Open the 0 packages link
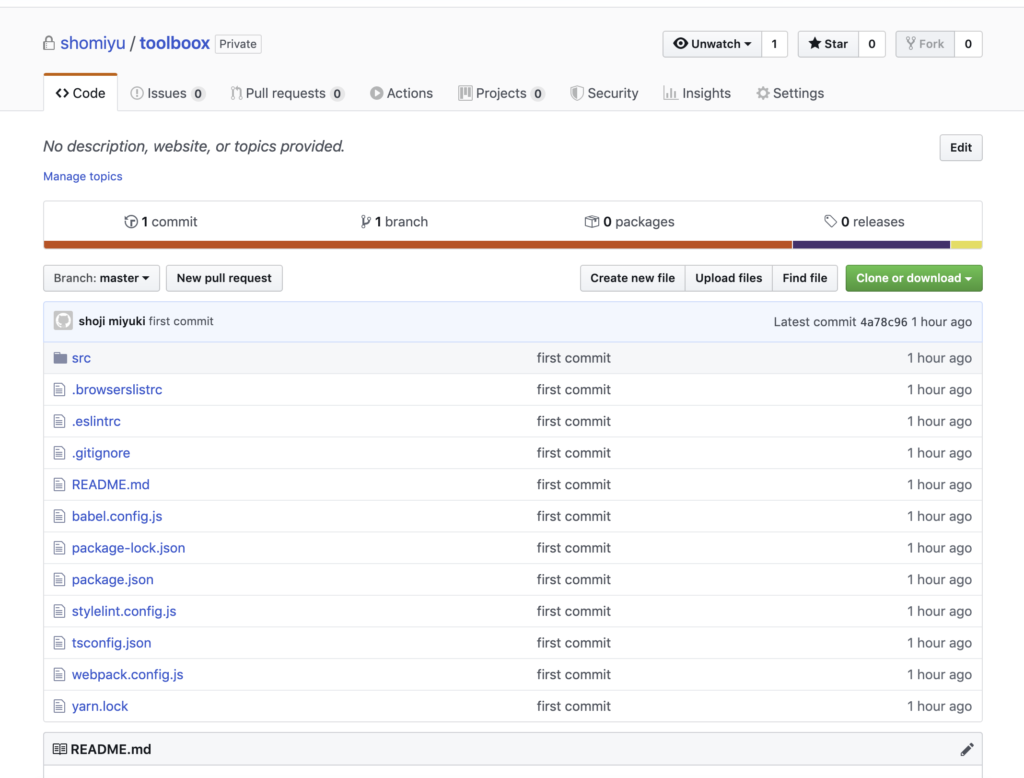Image resolution: width=1024 pixels, height=778 pixels. point(630,222)
